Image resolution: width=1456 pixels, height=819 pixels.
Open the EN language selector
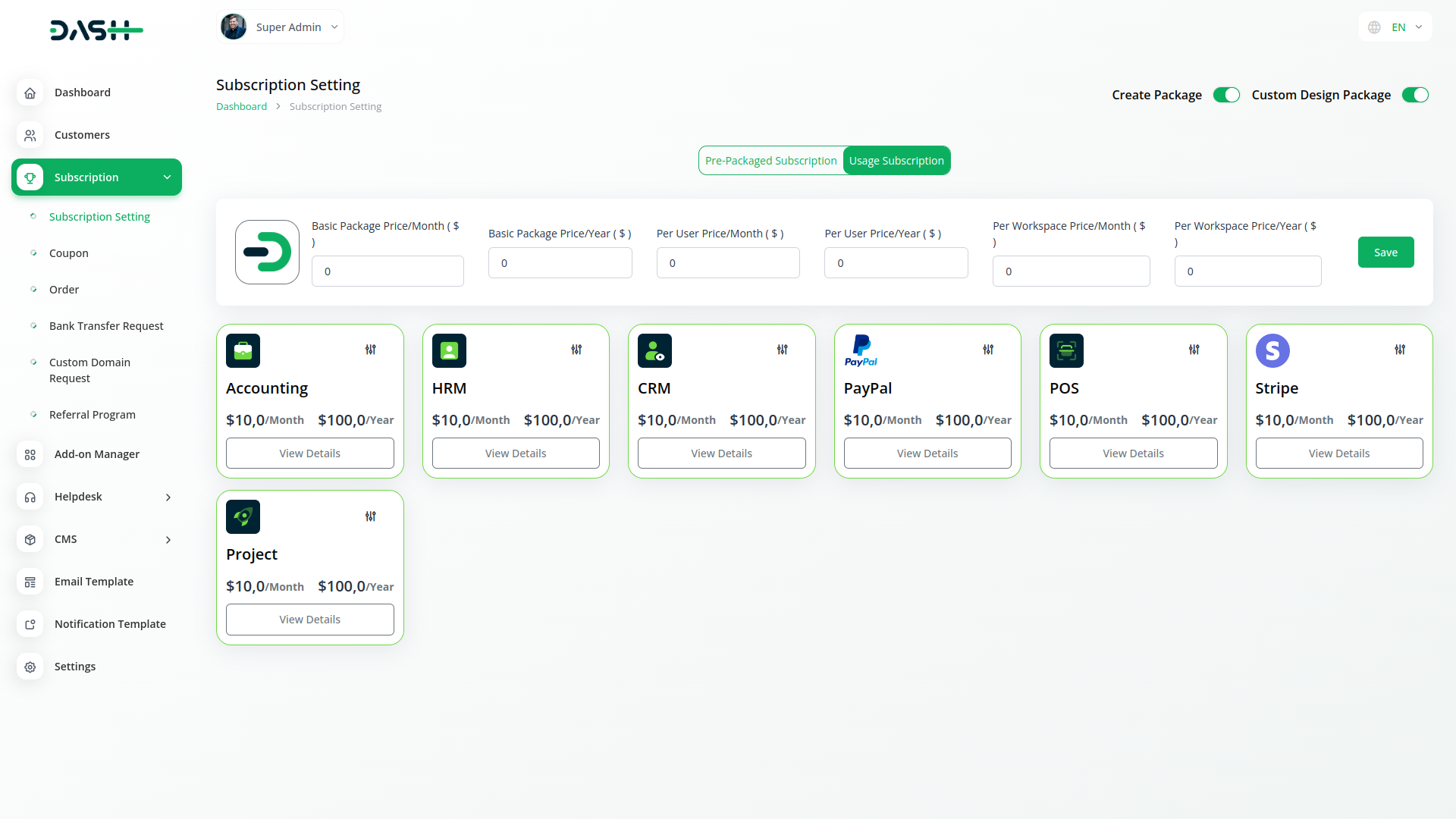(x=1395, y=27)
